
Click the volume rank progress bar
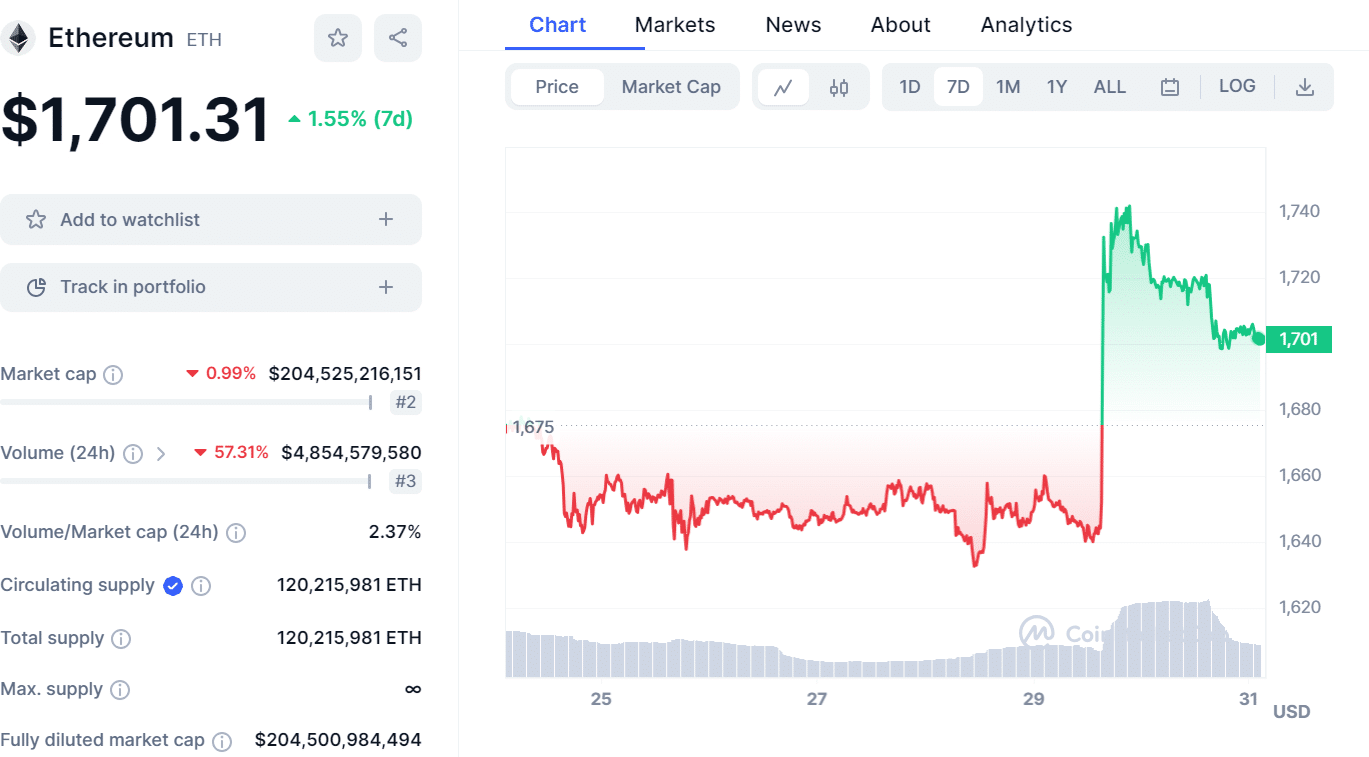(x=186, y=481)
